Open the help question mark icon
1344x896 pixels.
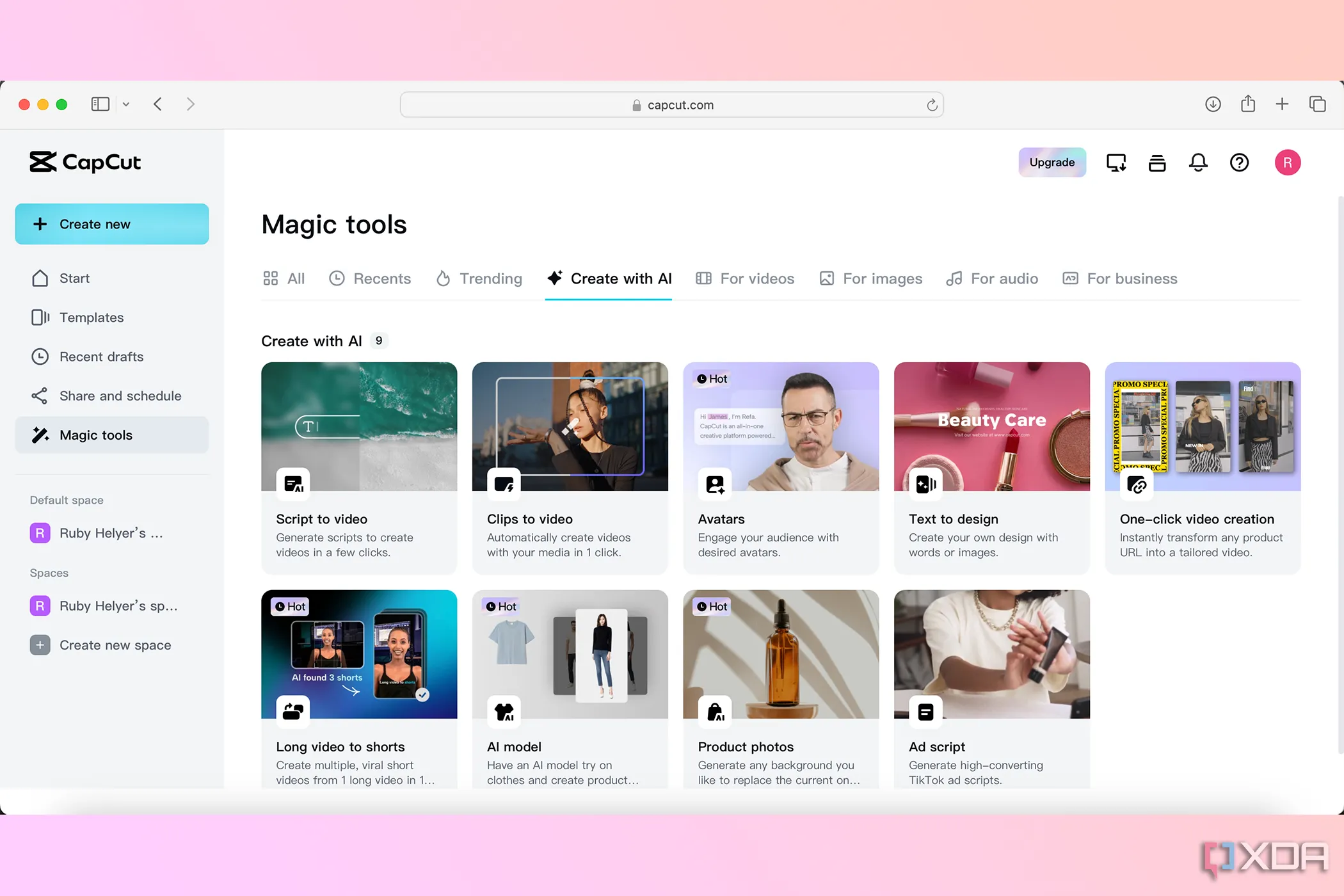(x=1239, y=162)
